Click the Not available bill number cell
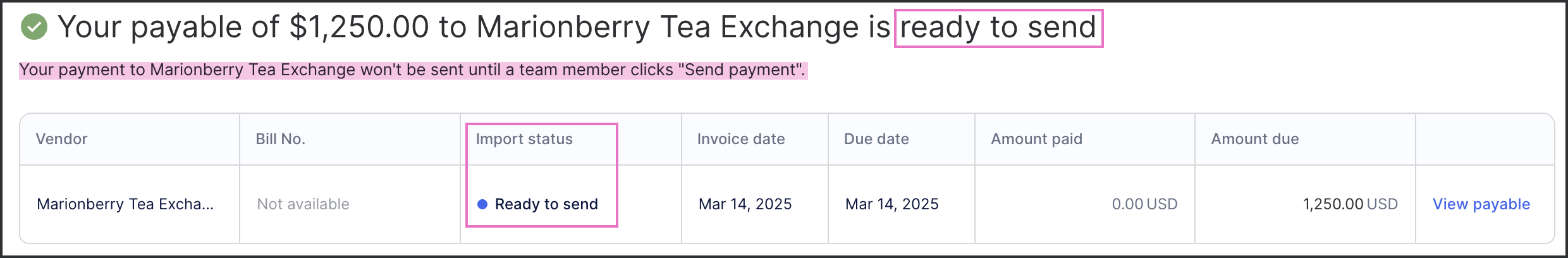This screenshot has height=258, width=1568. [x=303, y=204]
